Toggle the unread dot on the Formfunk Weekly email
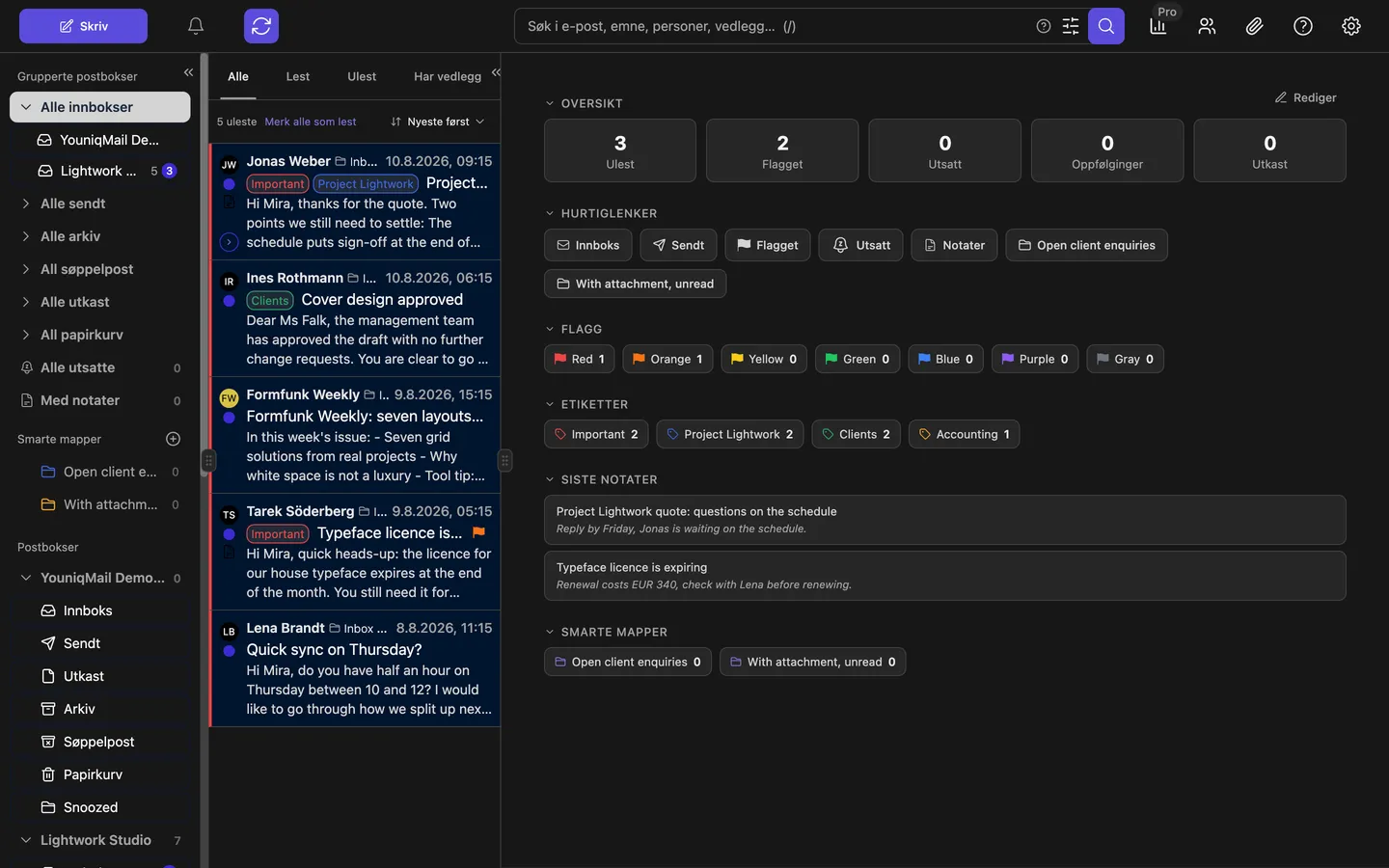The height and width of the screenshot is (868, 1389). (x=229, y=418)
